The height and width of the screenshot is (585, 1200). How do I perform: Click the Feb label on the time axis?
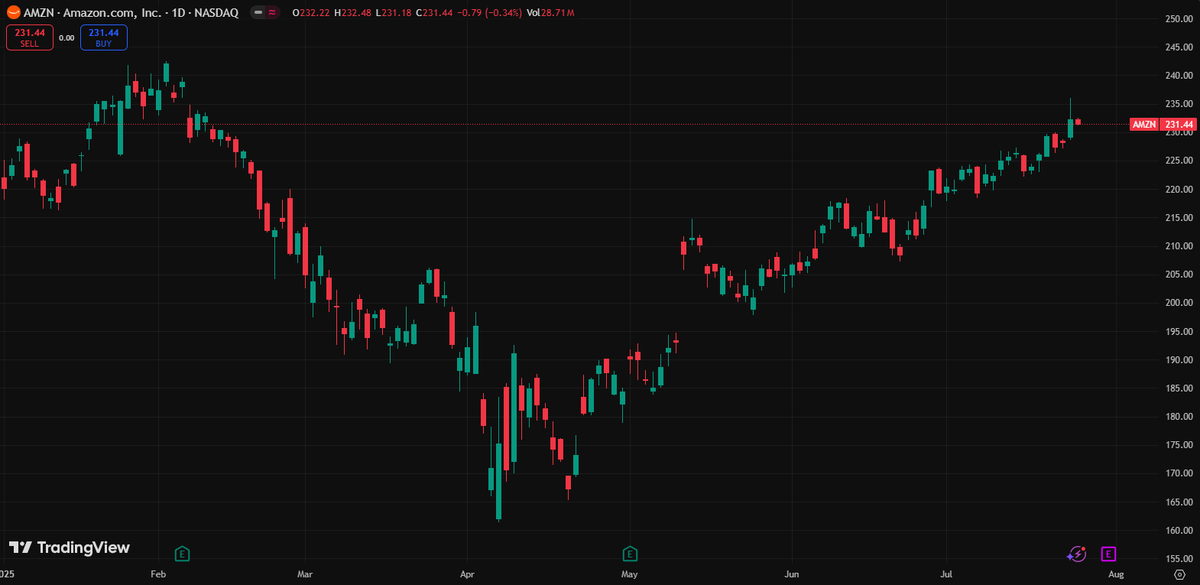(x=157, y=575)
